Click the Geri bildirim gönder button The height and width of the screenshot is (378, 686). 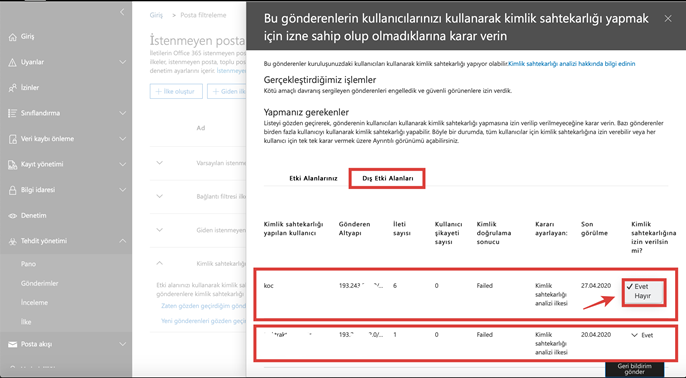click(634, 369)
